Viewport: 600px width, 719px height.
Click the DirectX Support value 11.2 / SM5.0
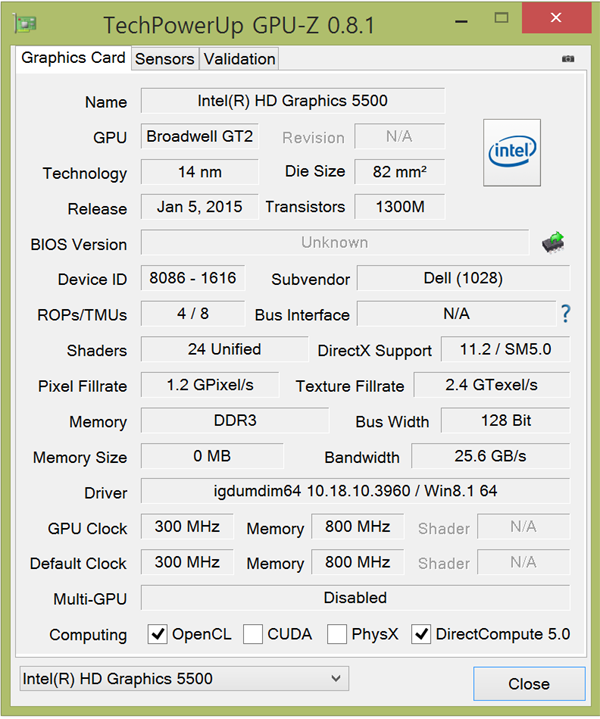506,349
